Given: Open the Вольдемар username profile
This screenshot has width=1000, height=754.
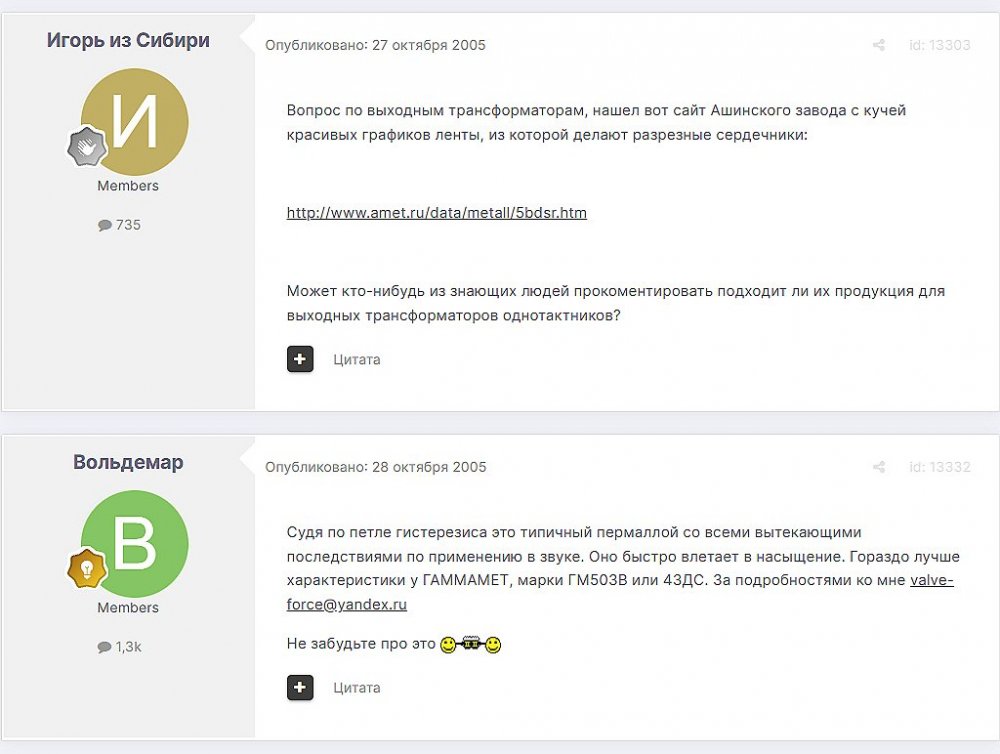Looking at the screenshot, I should (128, 463).
